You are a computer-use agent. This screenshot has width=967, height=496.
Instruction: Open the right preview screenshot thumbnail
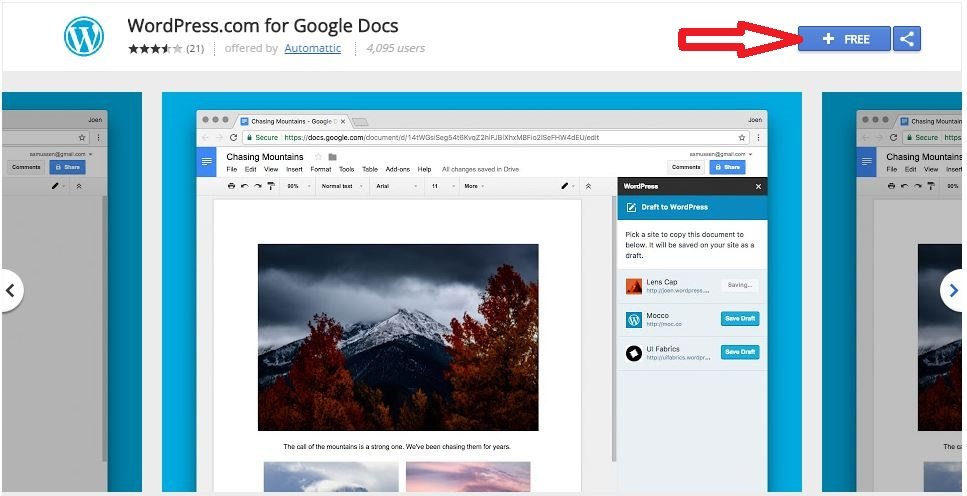coord(892,292)
